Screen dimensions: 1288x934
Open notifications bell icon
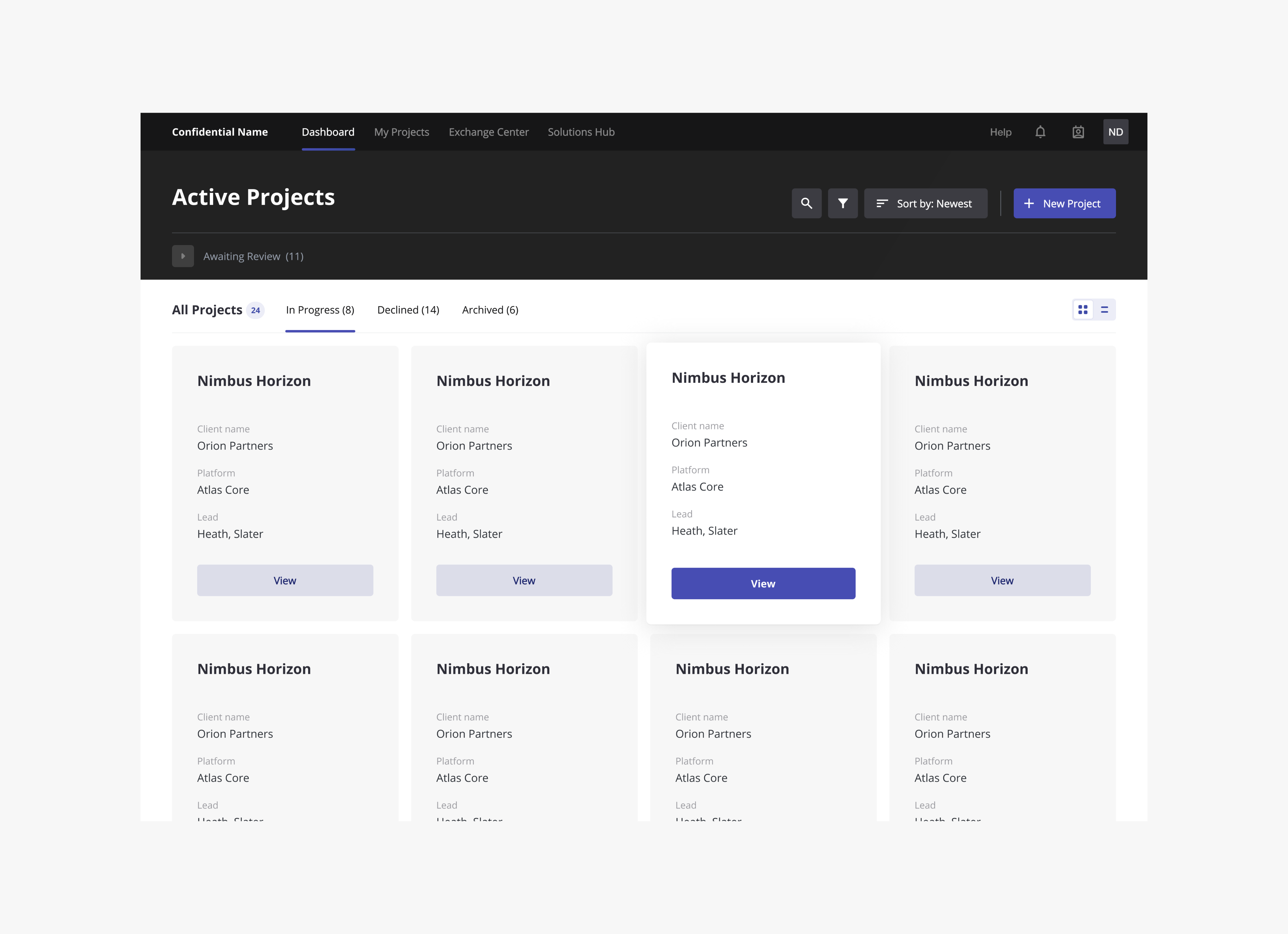pyautogui.click(x=1040, y=132)
